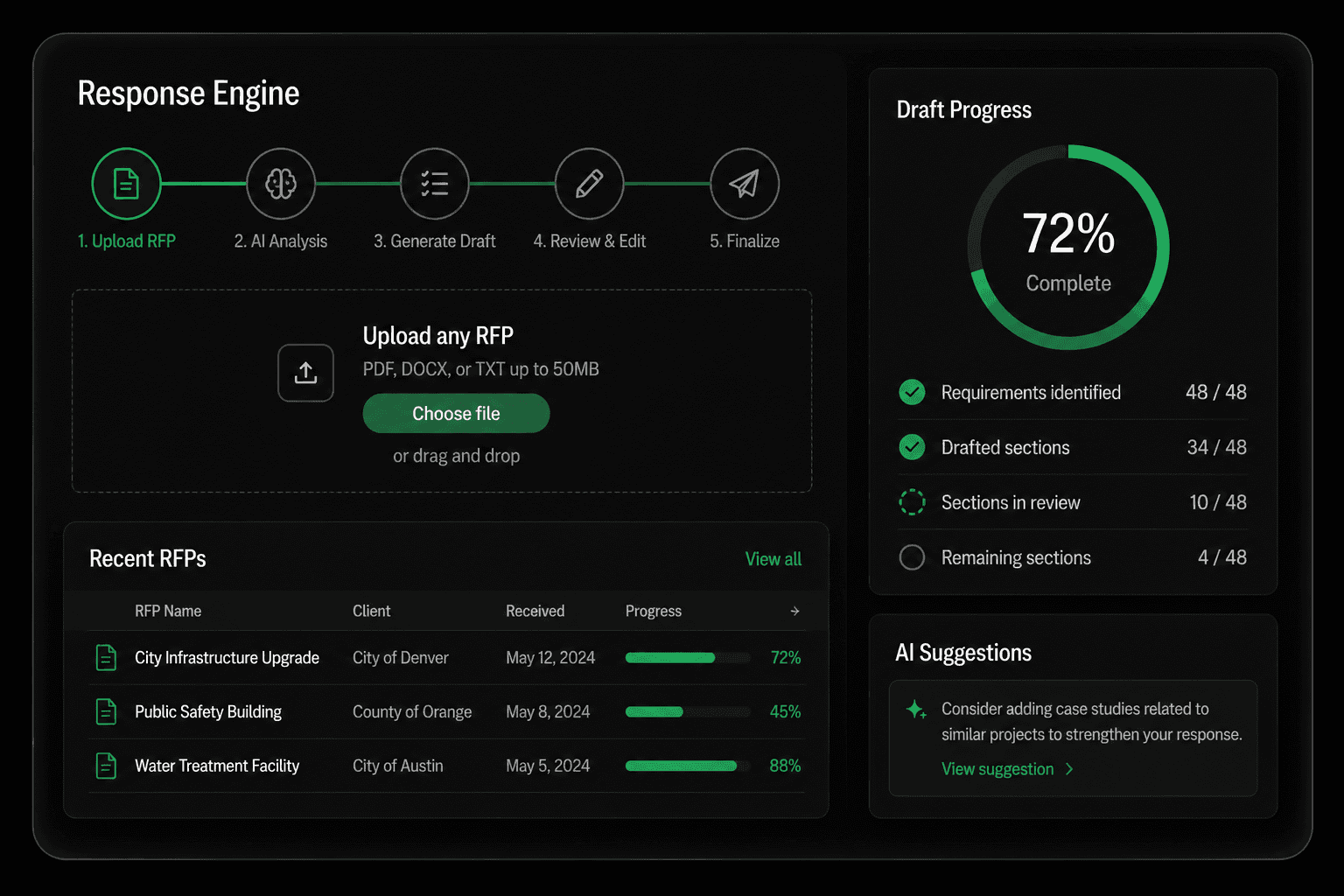Click the Requirements identified green check icon
The height and width of the screenshot is (896, 1344).
912,392
